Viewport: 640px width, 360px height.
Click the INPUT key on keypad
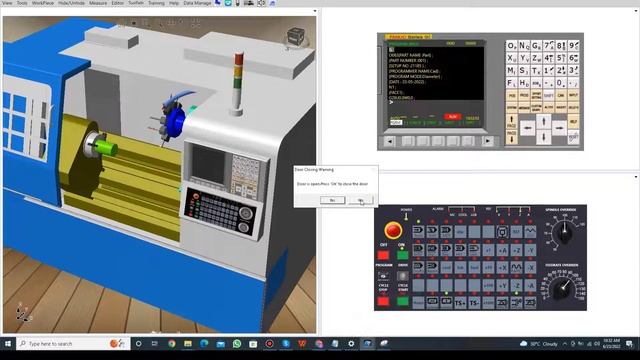tap(573, 96)
